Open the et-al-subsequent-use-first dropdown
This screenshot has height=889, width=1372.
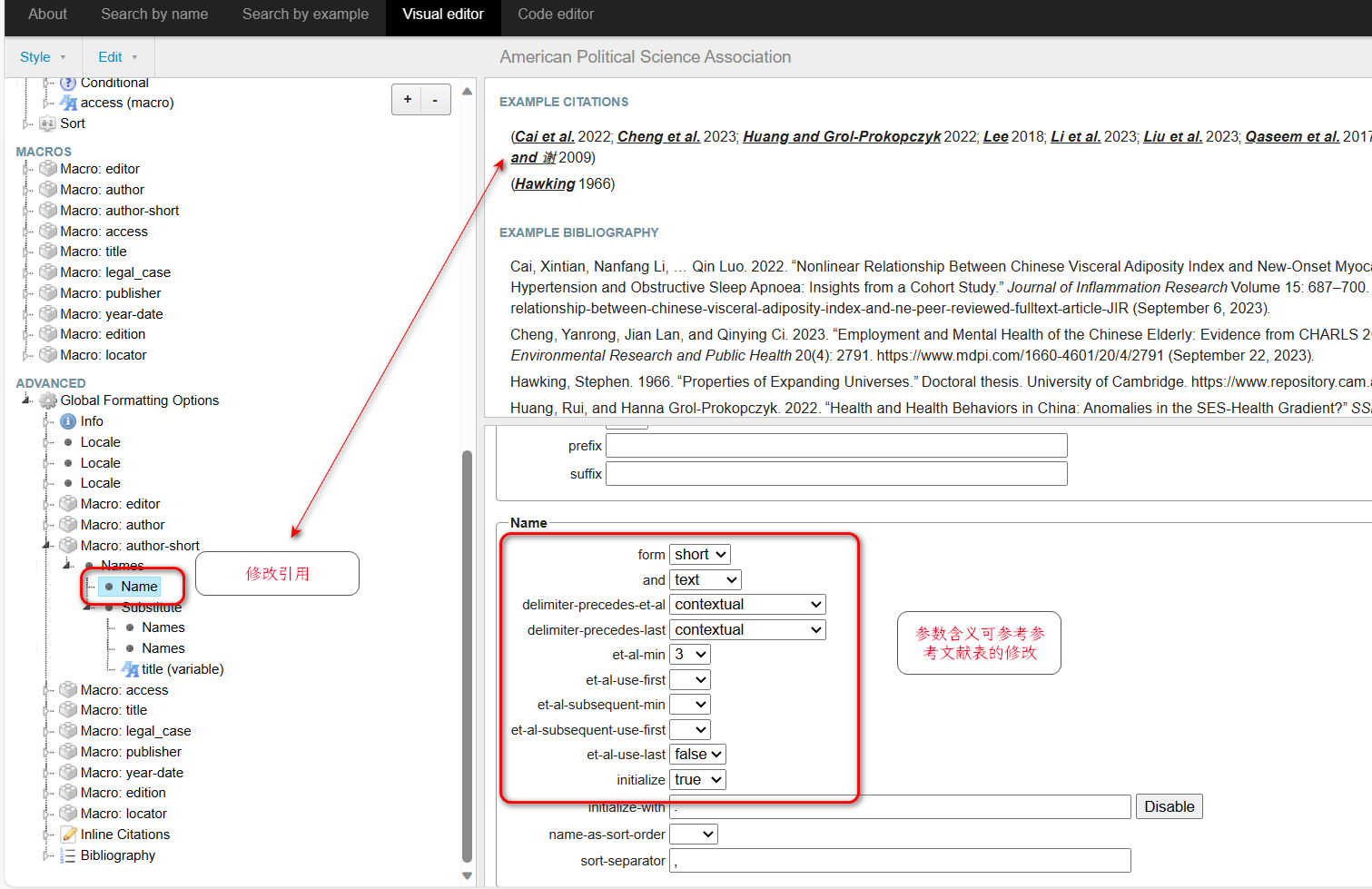[690, 729]
